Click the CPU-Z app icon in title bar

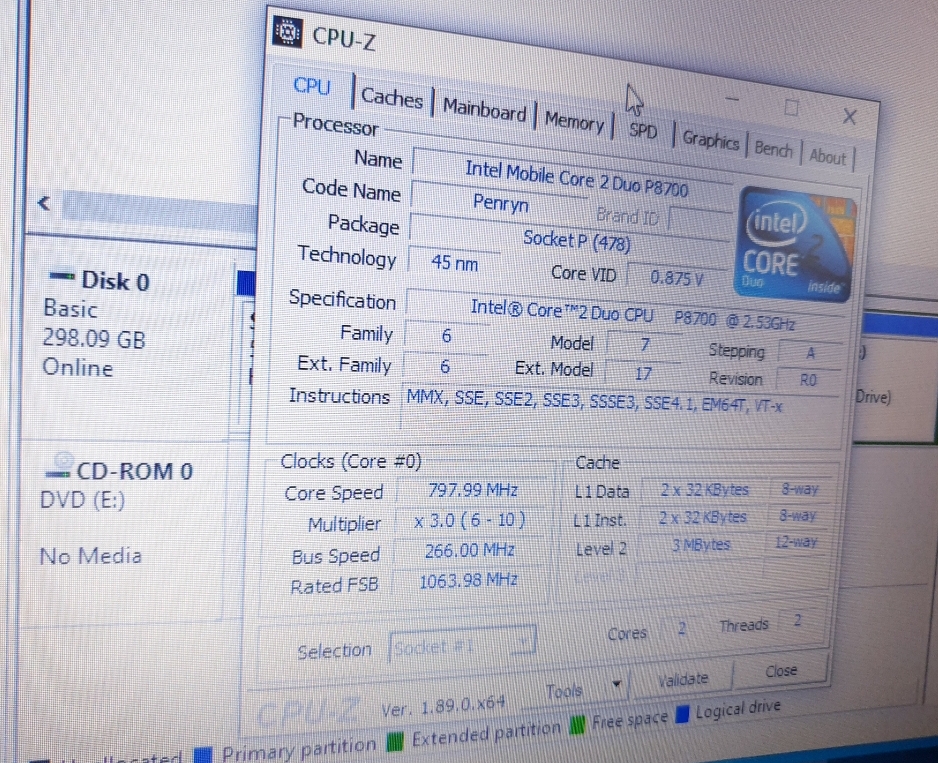point(288,32)
